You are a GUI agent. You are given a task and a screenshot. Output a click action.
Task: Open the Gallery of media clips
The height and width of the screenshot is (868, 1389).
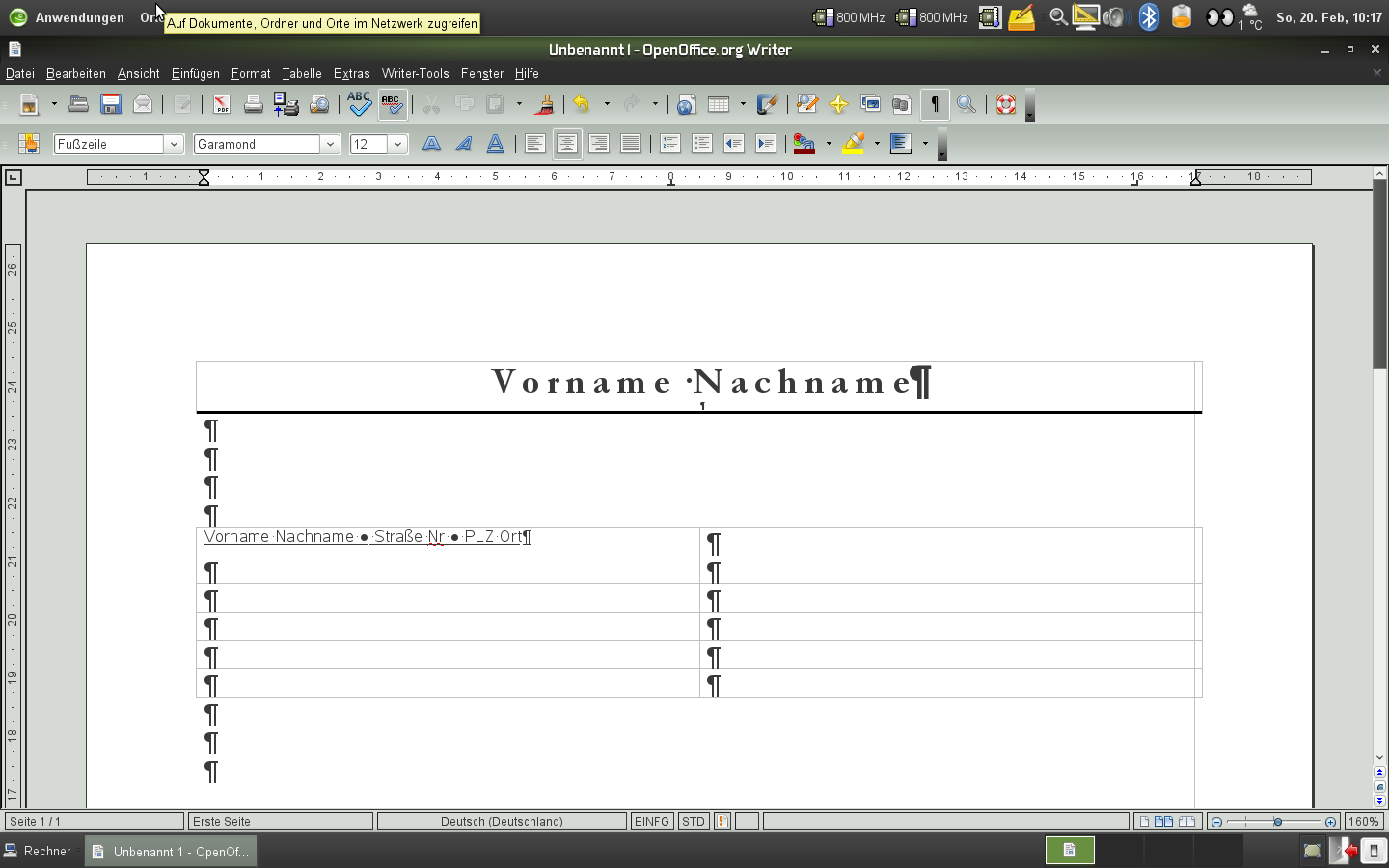(x=869, y=104)
